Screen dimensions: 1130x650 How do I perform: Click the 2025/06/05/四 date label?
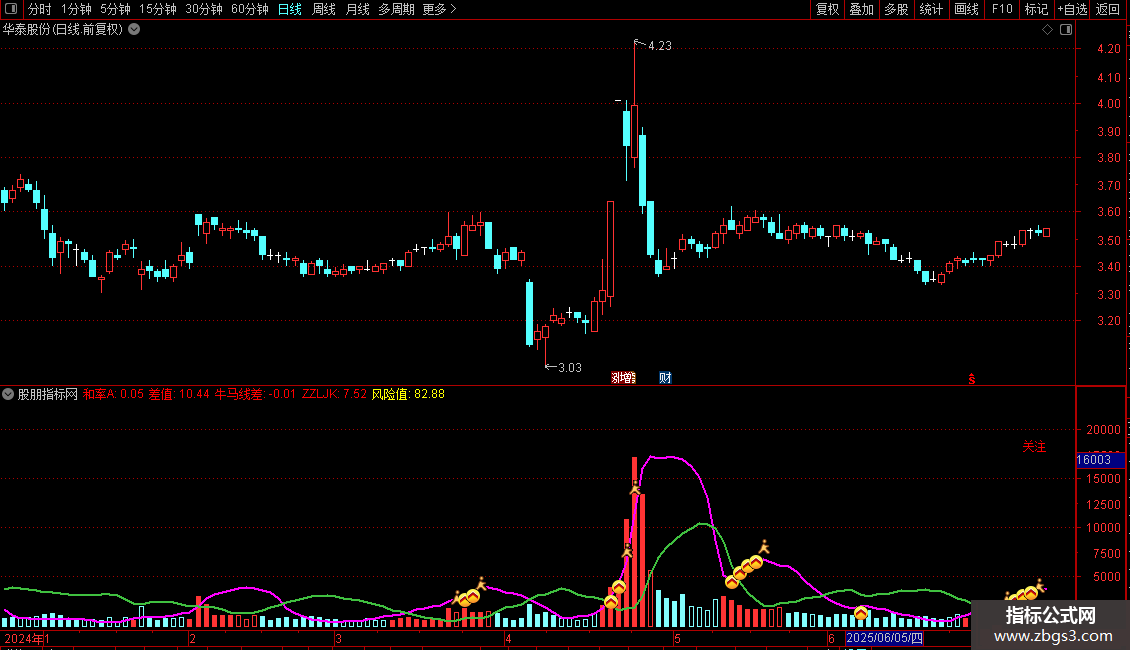click(x=884, y=638)
